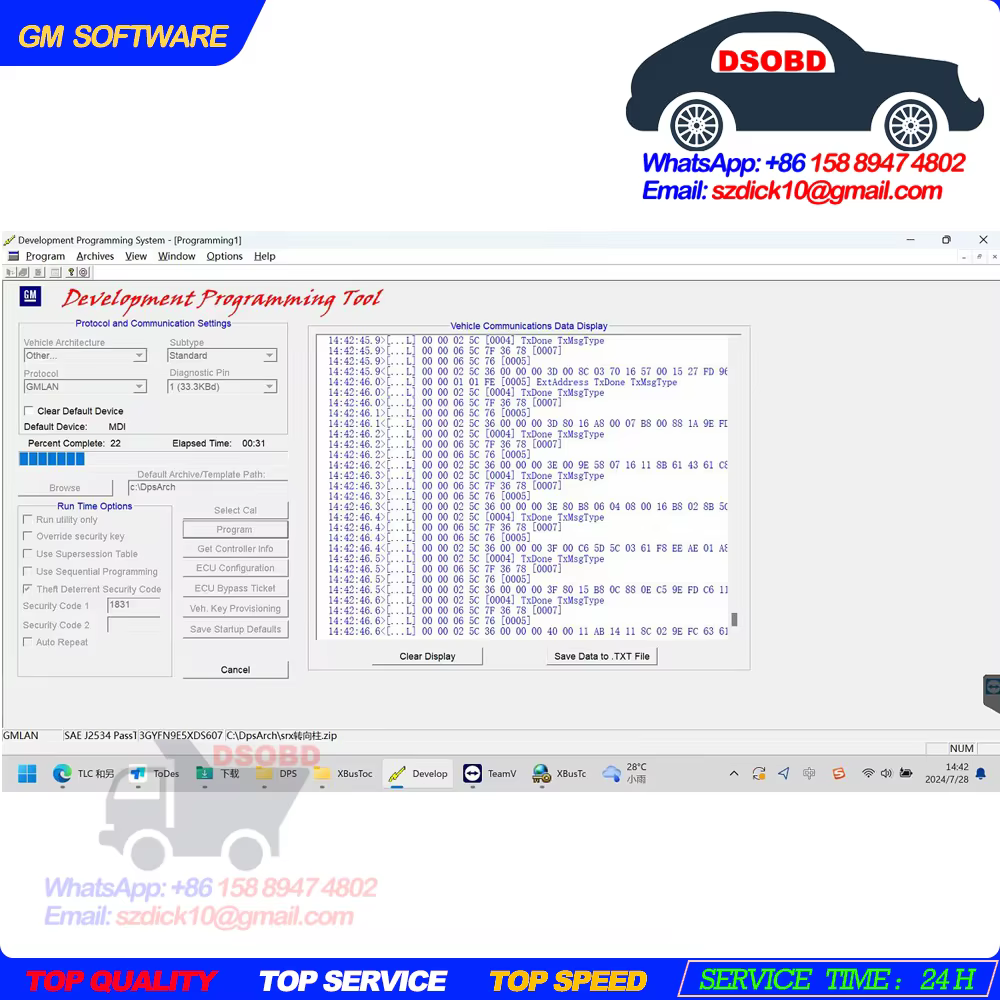Click the Veh. Key Provisioning button
The image size is (1000, 1000).
[235, 608]
